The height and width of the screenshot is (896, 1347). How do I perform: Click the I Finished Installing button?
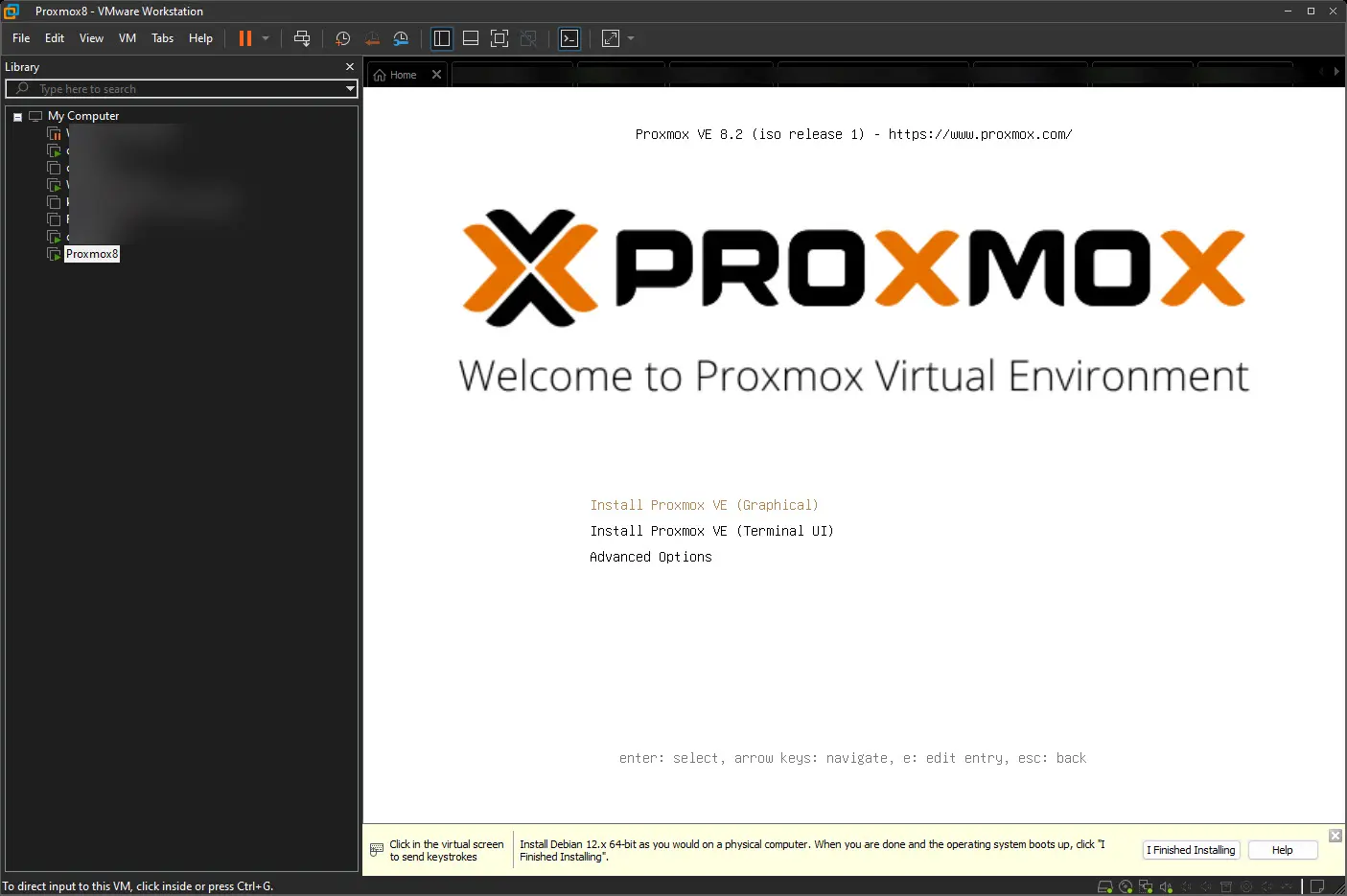1192,850
